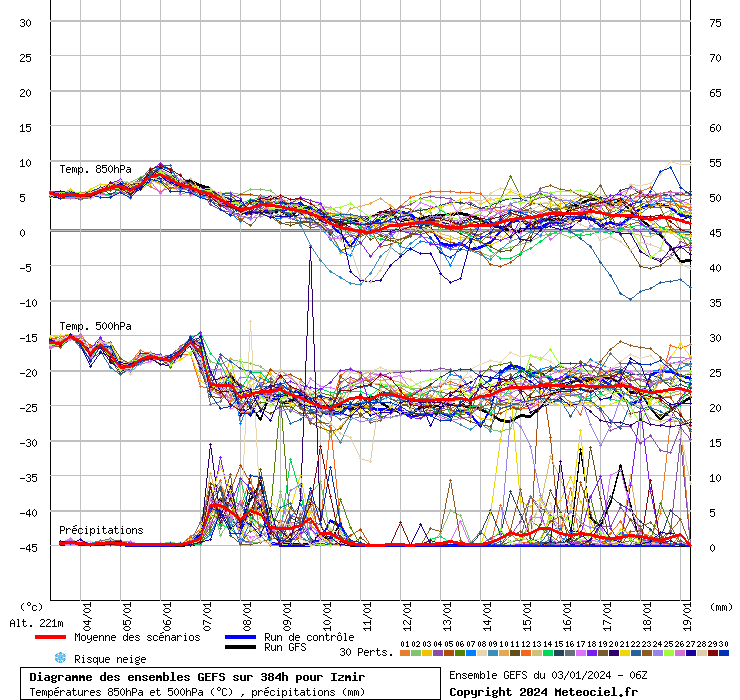Click the 13/01 date axis label
740x700 pixels.
pyautogui.click(x=447, y=616)
